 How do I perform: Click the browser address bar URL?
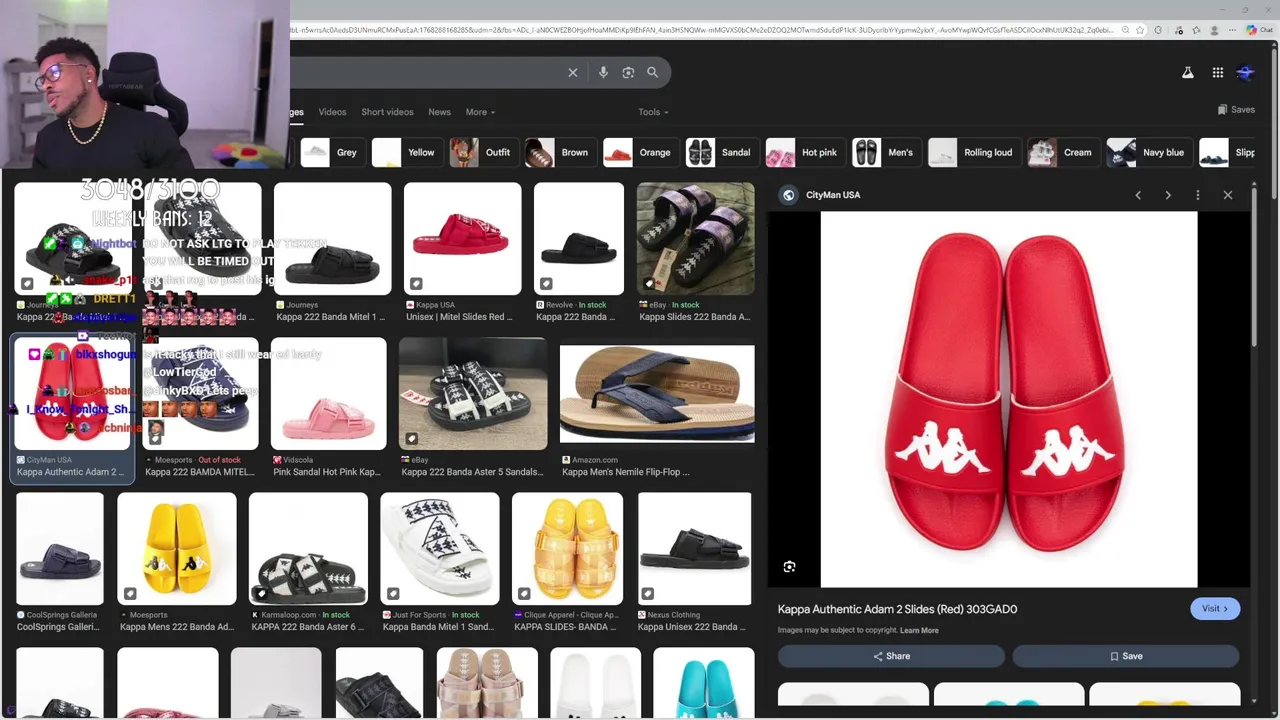tap(700, 30)
